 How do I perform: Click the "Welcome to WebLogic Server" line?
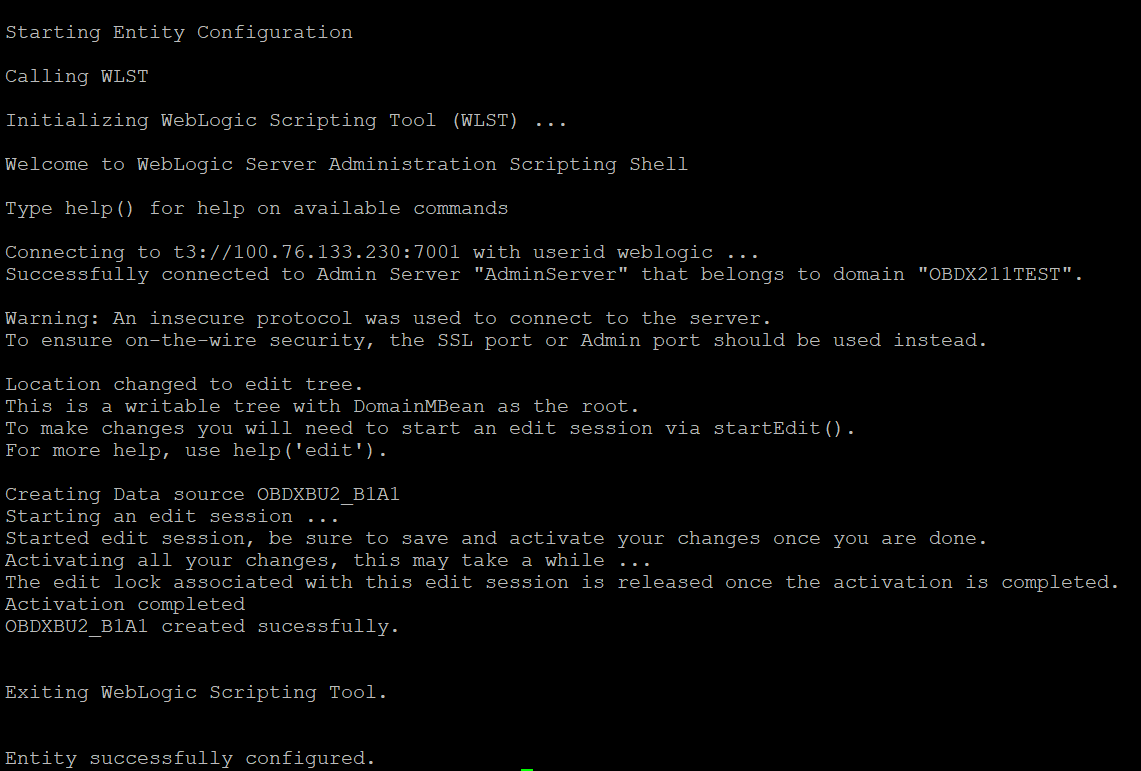(x=346, y=164)
